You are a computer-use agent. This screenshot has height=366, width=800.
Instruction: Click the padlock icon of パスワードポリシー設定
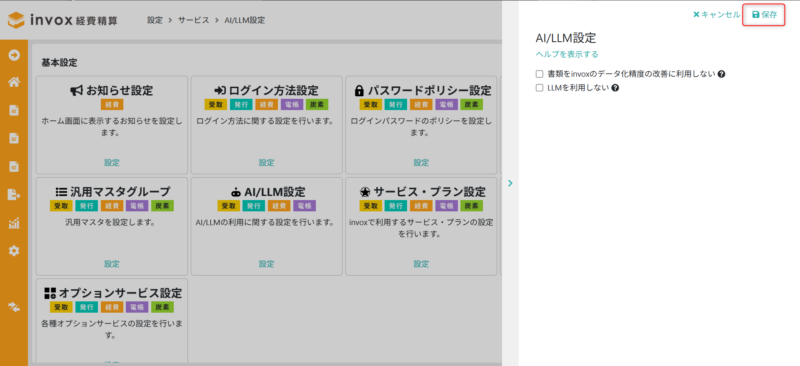(x=359, y=91)
